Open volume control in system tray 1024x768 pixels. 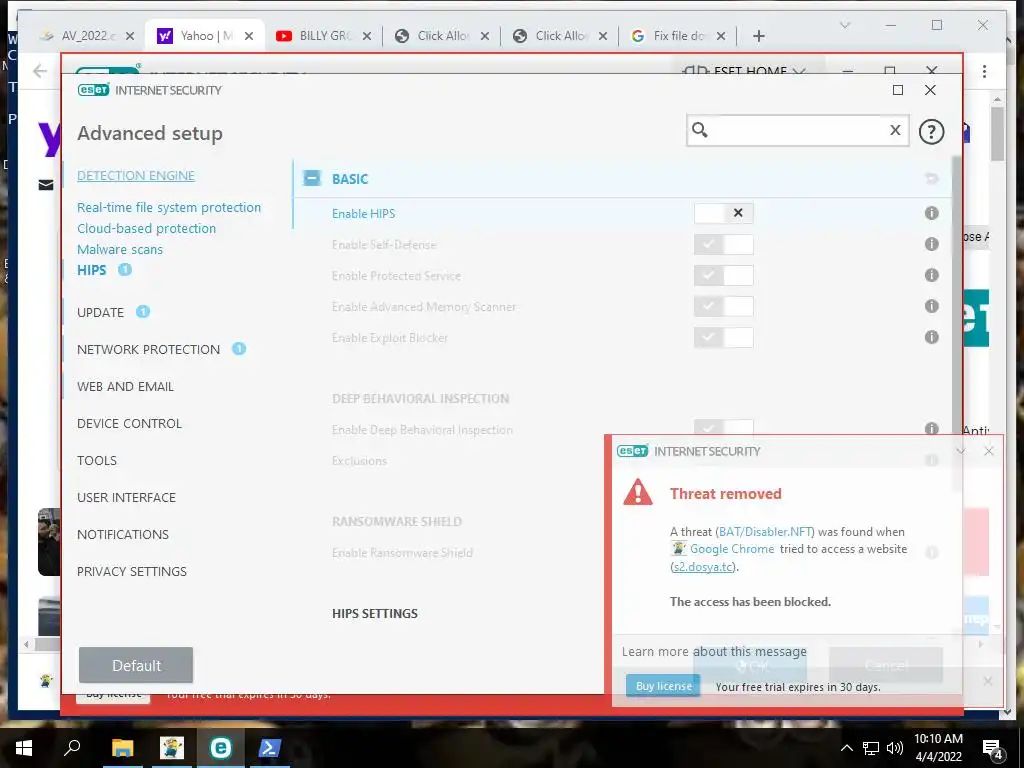pyautogui.click(x=895, y=748)
